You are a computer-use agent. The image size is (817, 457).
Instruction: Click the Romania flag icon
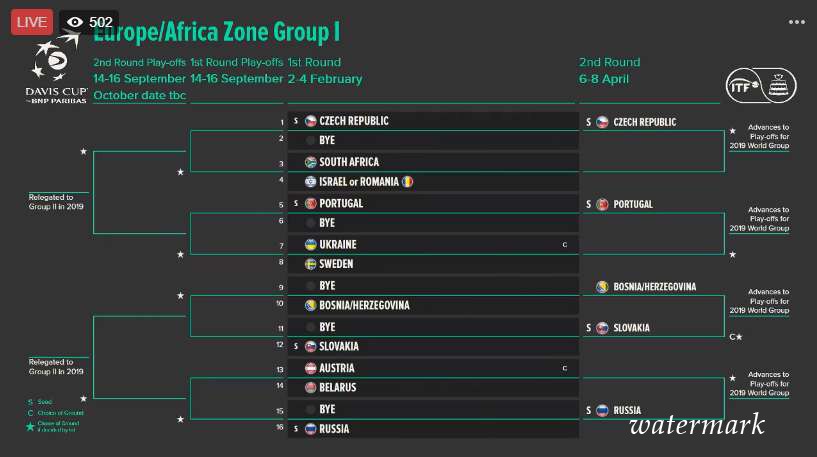pos(407,182)
